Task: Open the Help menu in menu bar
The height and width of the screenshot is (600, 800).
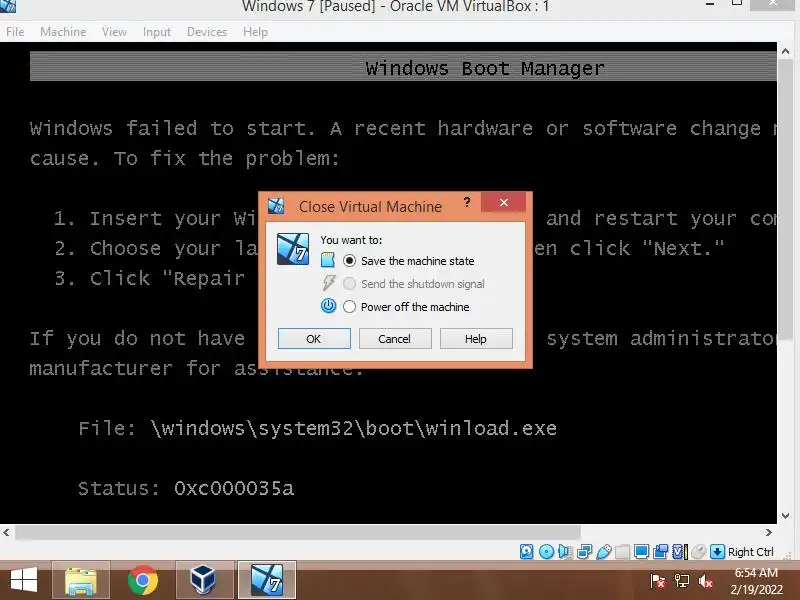Action: click(x=255, y=32)
